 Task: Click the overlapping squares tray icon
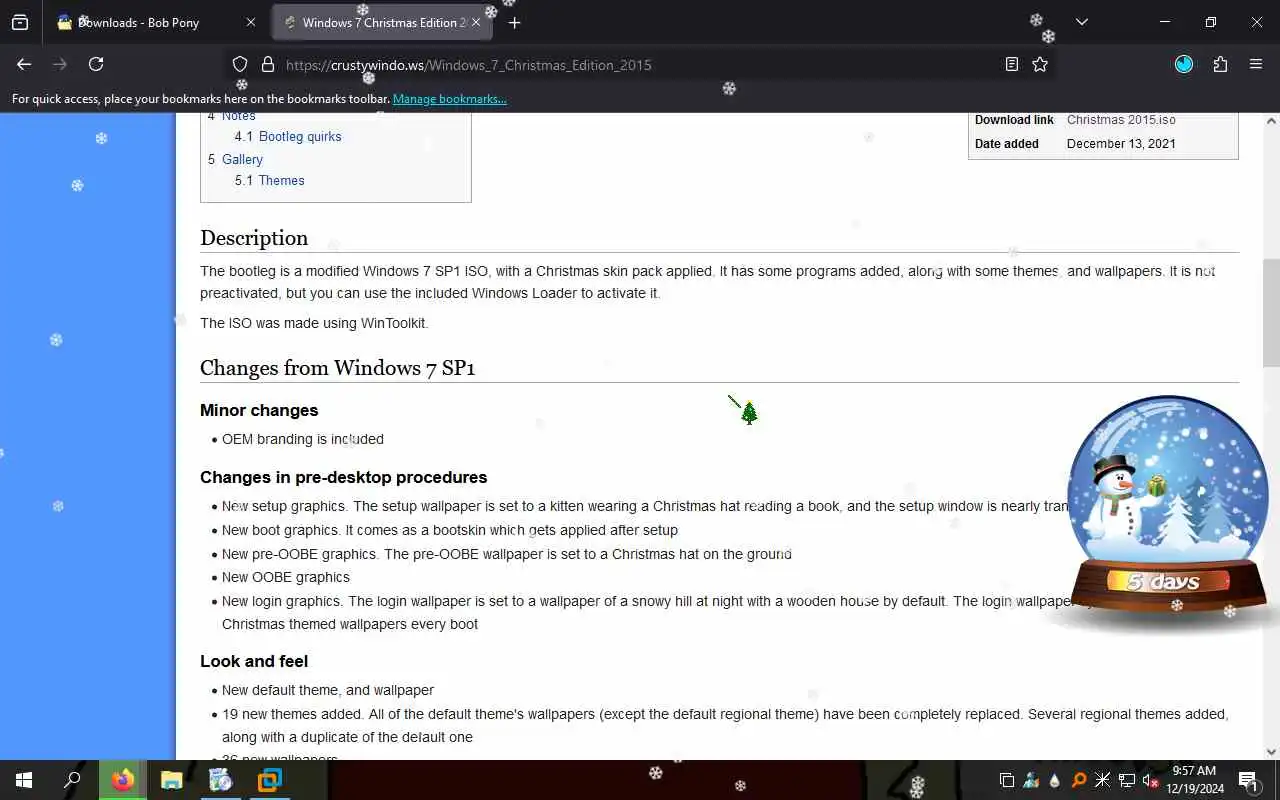click(1007, 780)
